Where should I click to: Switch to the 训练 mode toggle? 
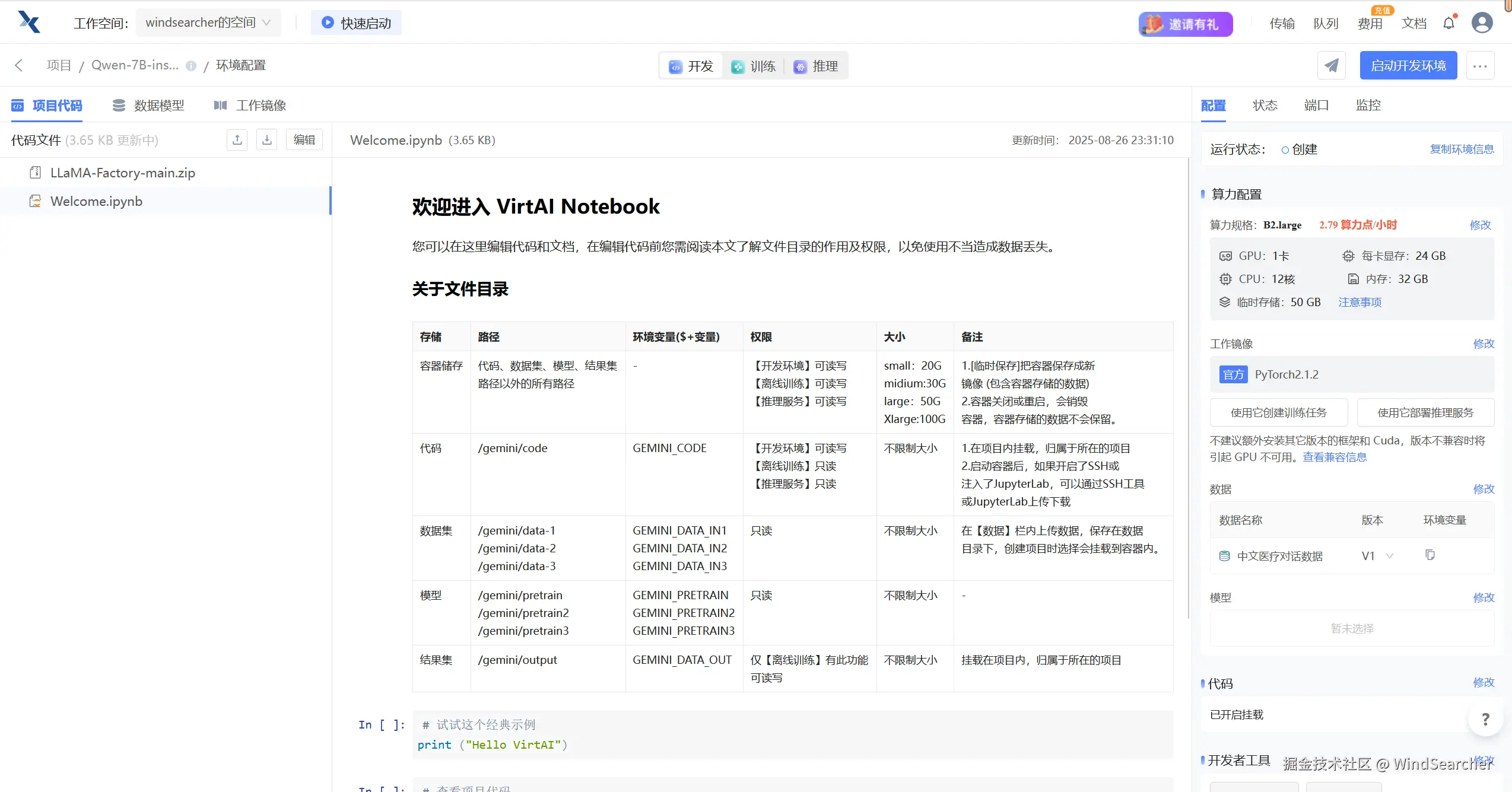[x=754, y=66]
